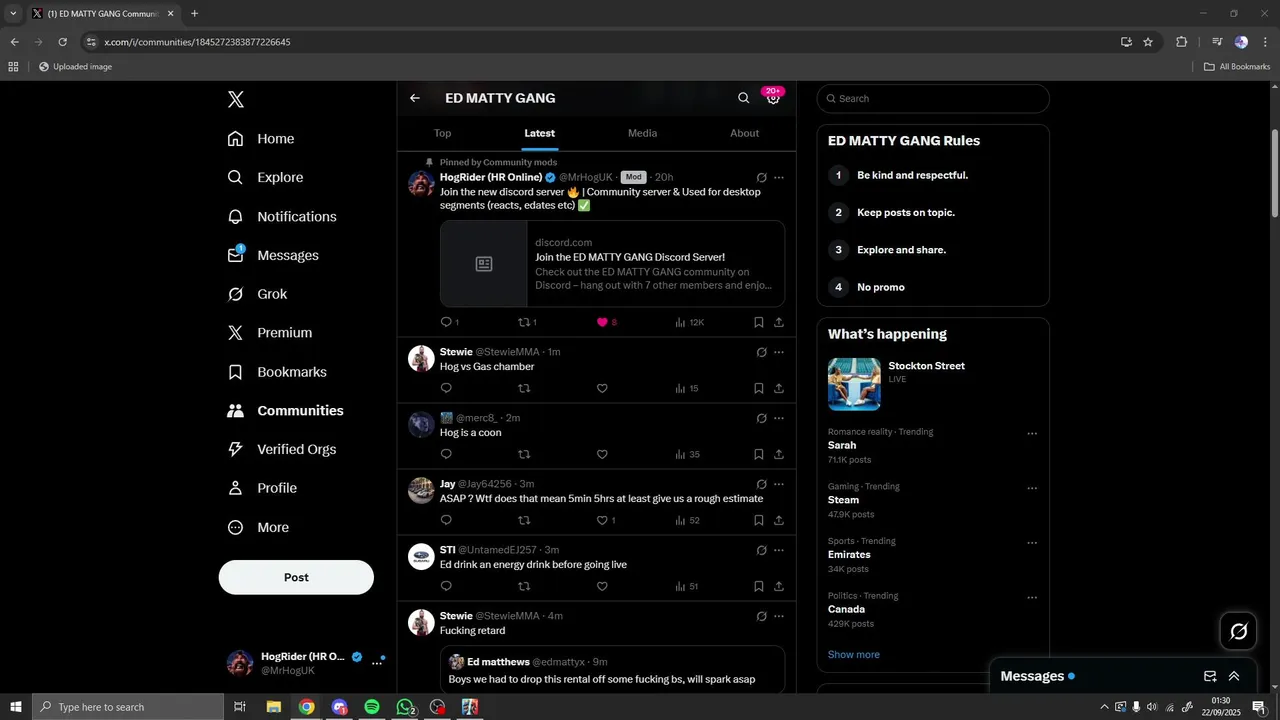This screenshot has height=720, width=1280.
Task: Open Stockton Street thumbnail image
Action: (x=854, y=384)
